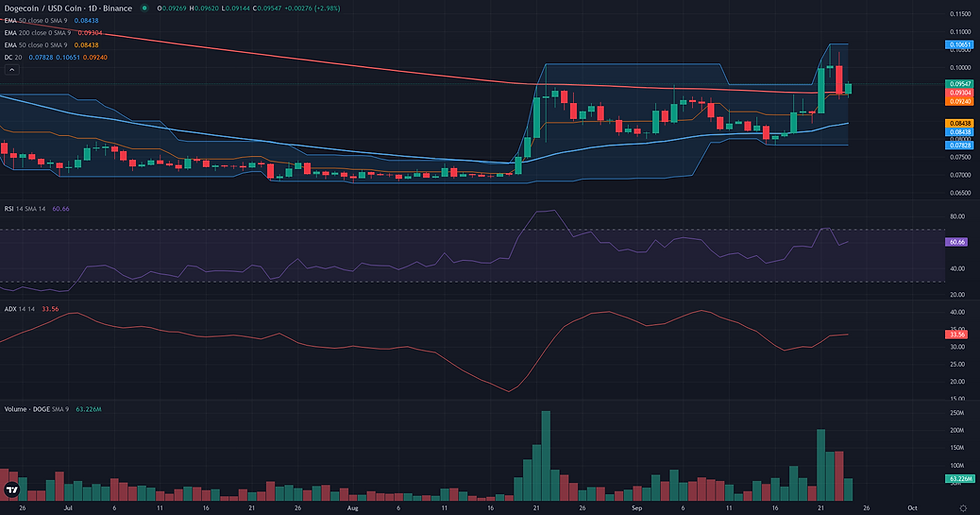Click the 0.11500 tick on price scale

(960, 14)
